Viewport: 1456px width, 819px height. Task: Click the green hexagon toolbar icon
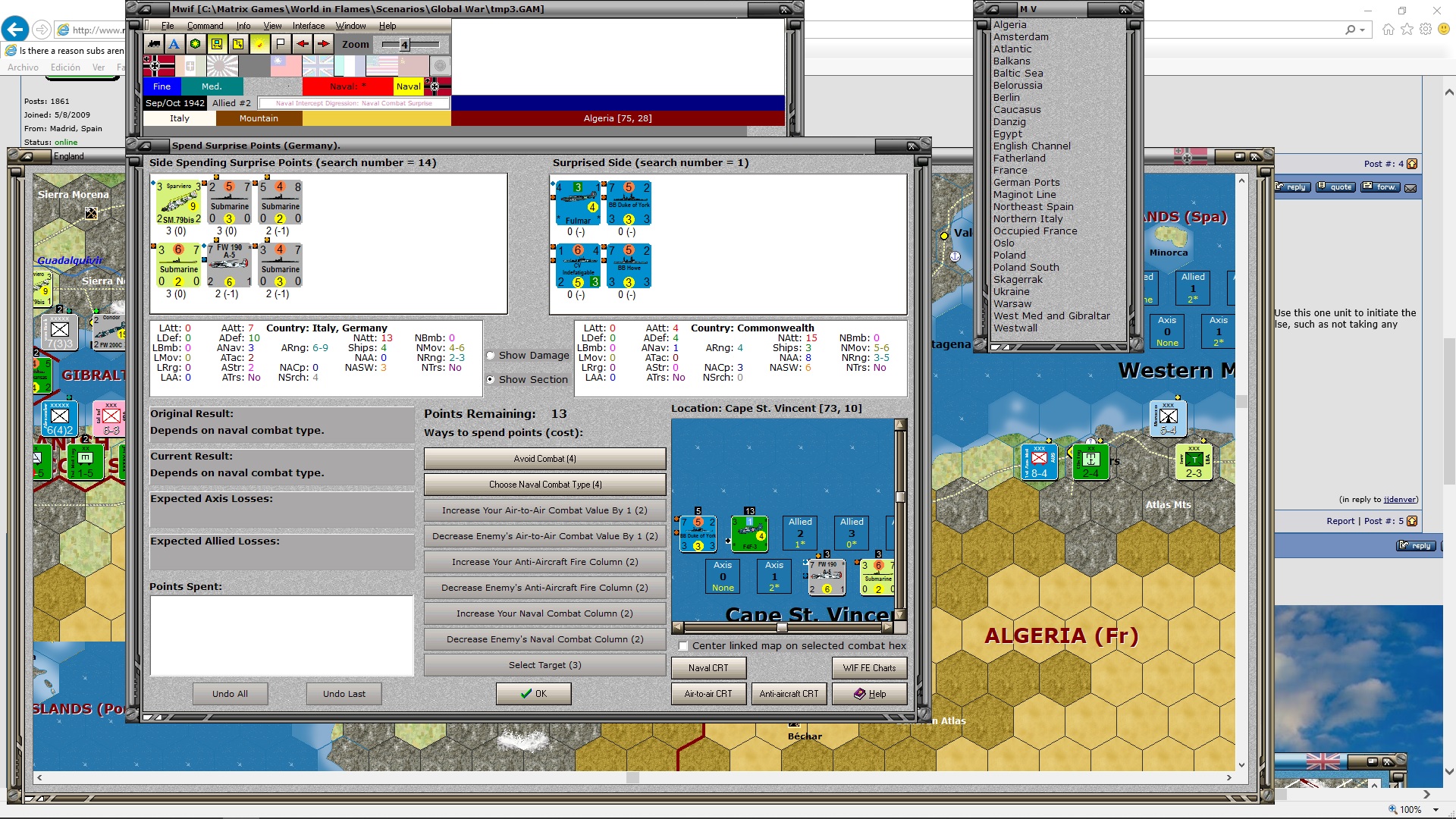point(196,44)
